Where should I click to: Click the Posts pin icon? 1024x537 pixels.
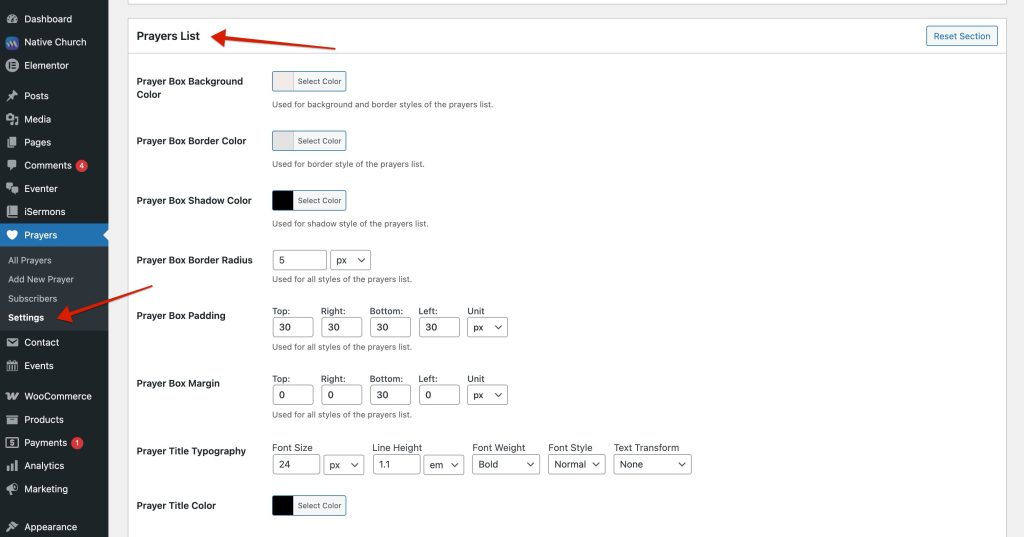12,95
